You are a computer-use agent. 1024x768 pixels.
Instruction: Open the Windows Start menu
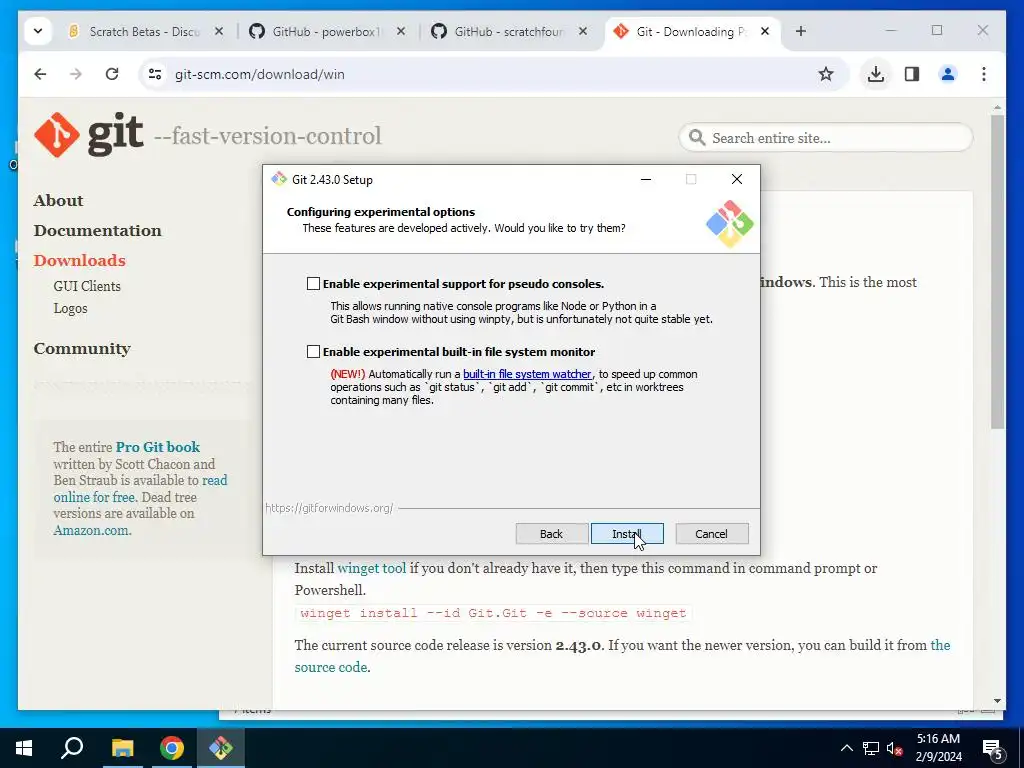click(x=24, y=748)
